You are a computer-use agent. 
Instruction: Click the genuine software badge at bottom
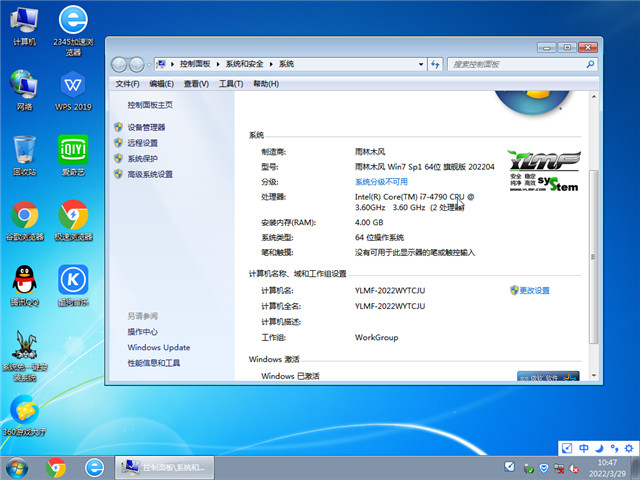pos(548,376)
